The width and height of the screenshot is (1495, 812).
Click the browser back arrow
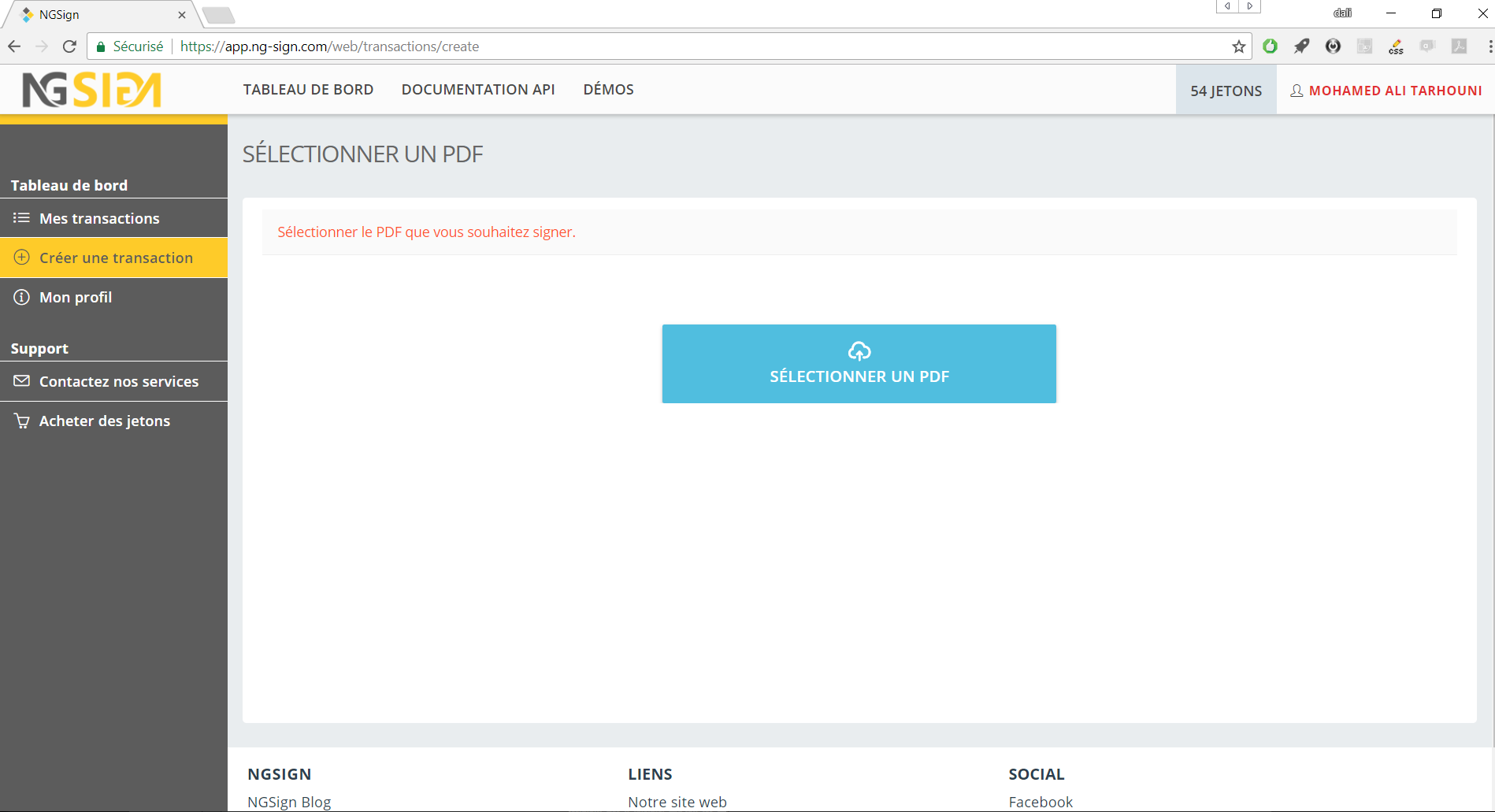(x=14, y=46)
